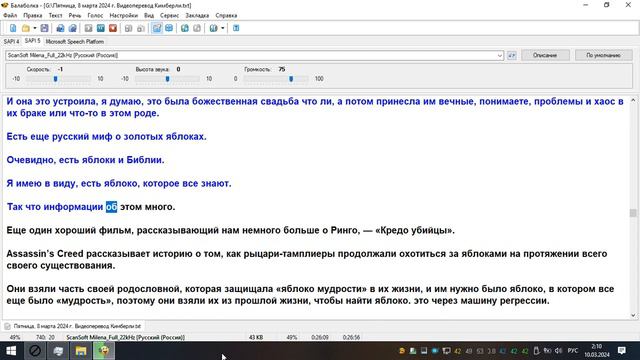This screenshot has height=360, width=640.
Task: Click the scrollbar up arrow in text area
Action: [633, 100]
